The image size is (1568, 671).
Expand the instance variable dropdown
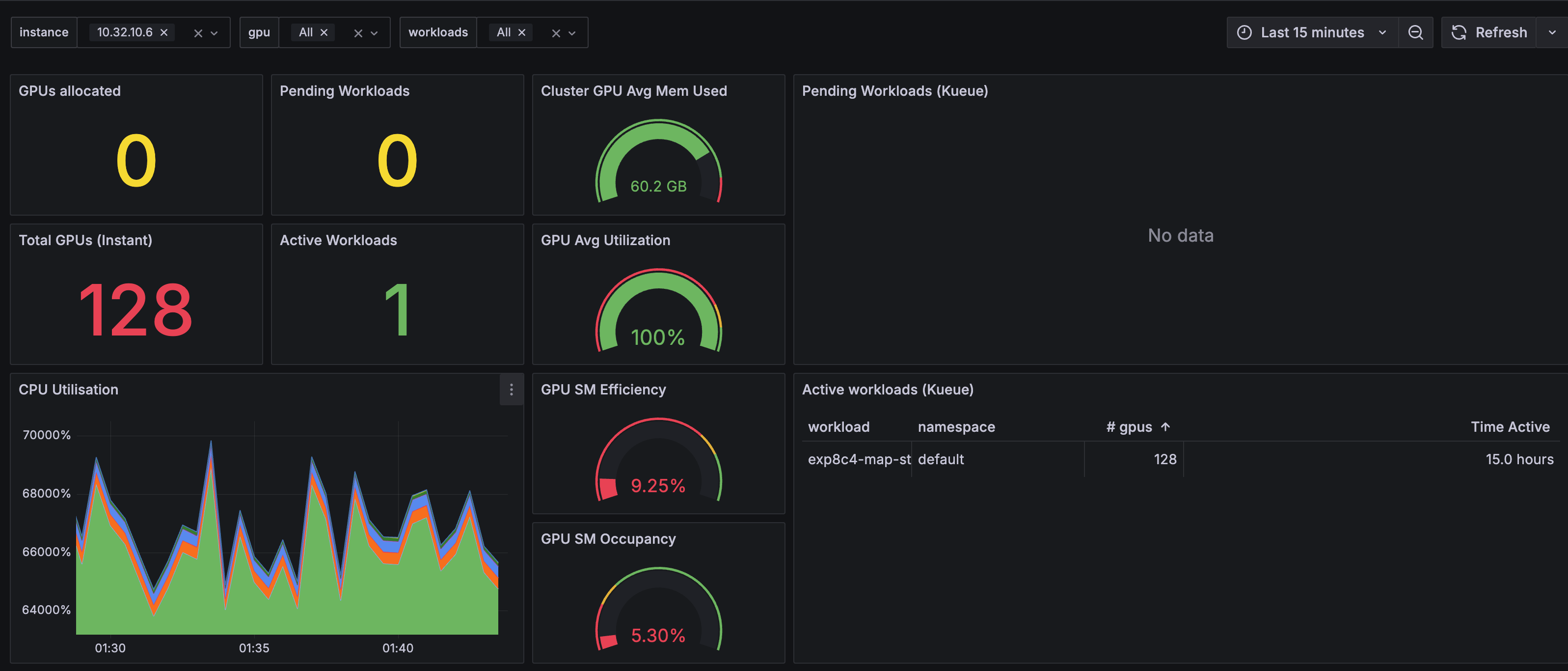pos(214,33)
